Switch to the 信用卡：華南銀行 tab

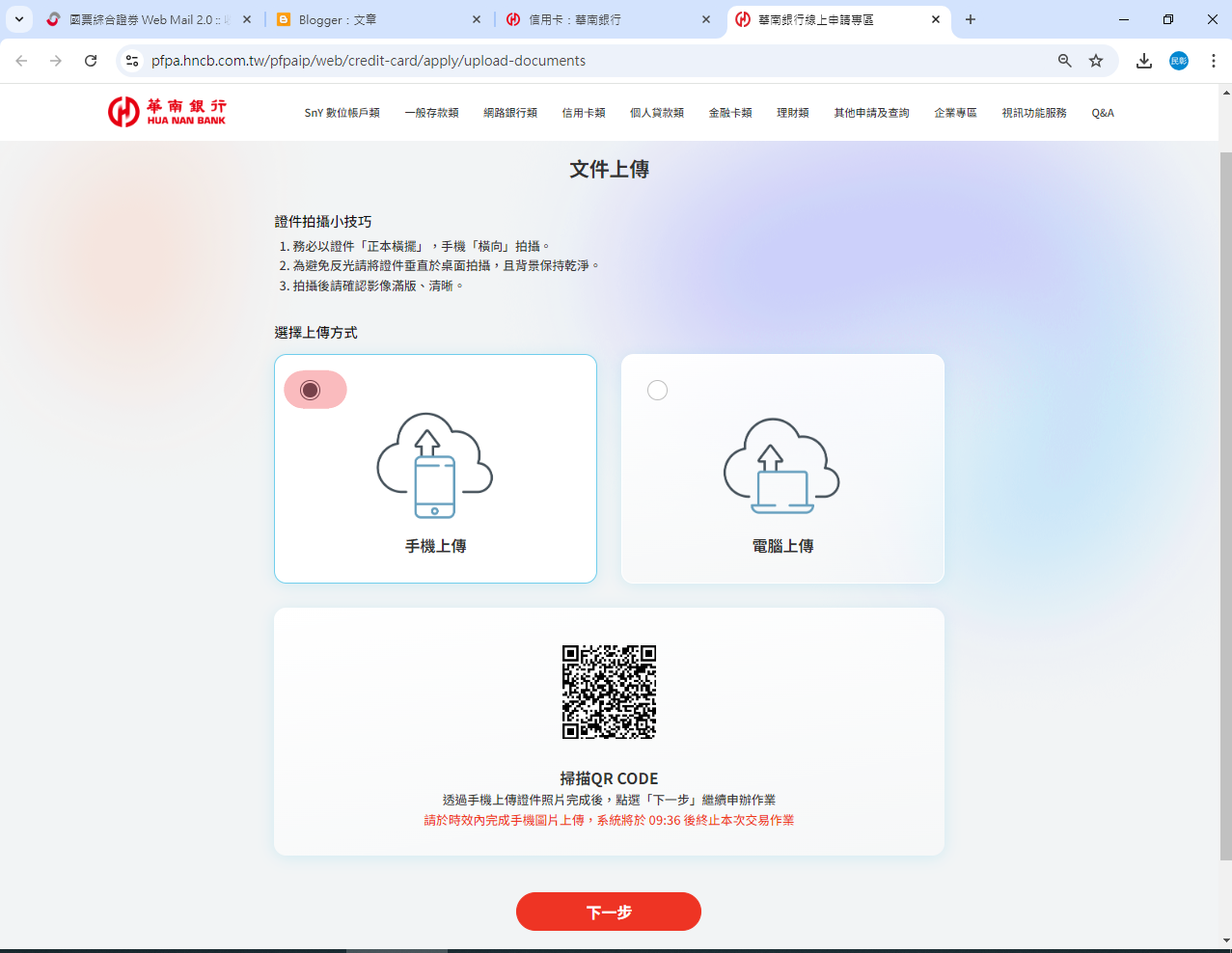[609, 19]
